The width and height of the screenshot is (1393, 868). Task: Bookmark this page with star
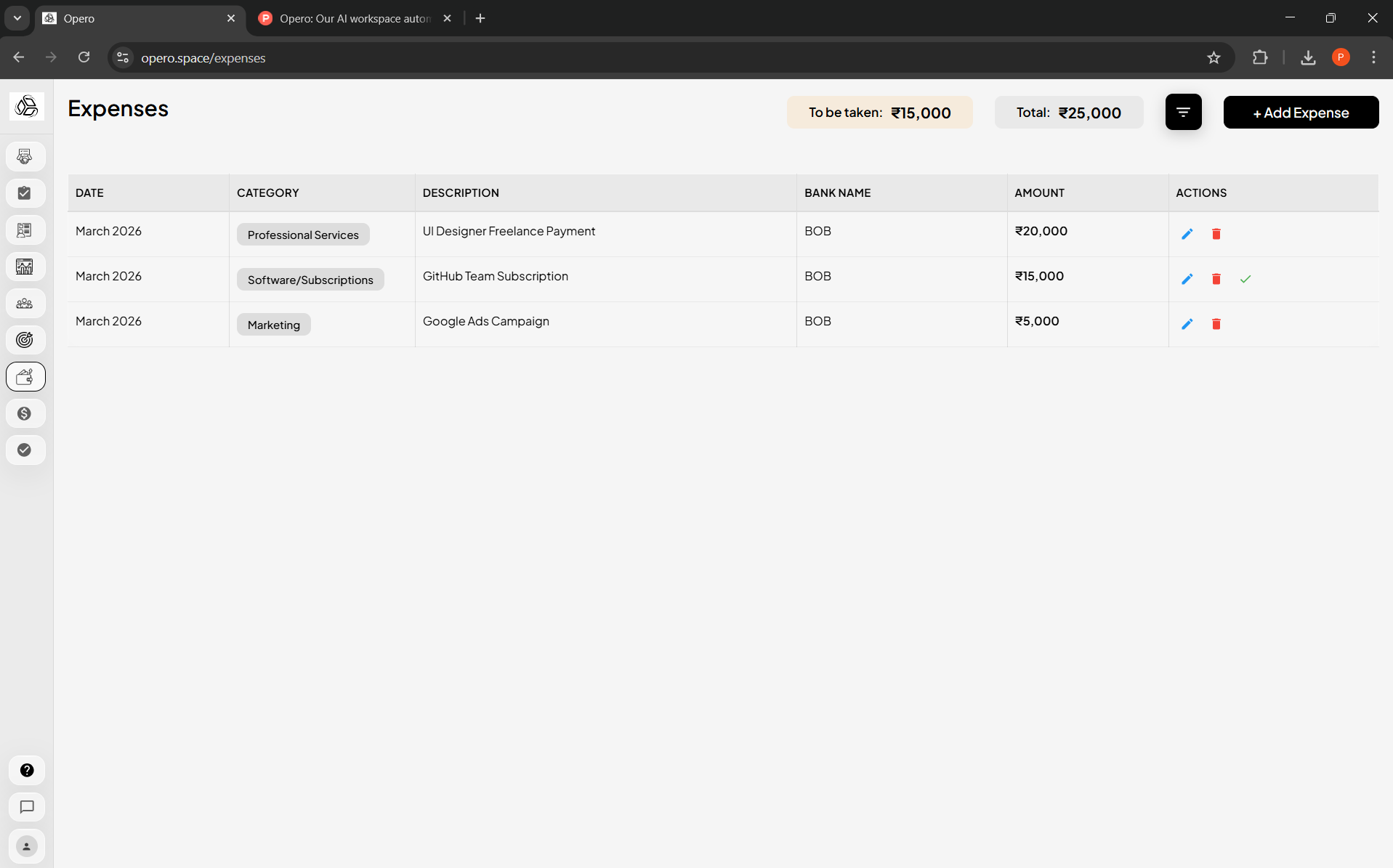(1214, 58)
